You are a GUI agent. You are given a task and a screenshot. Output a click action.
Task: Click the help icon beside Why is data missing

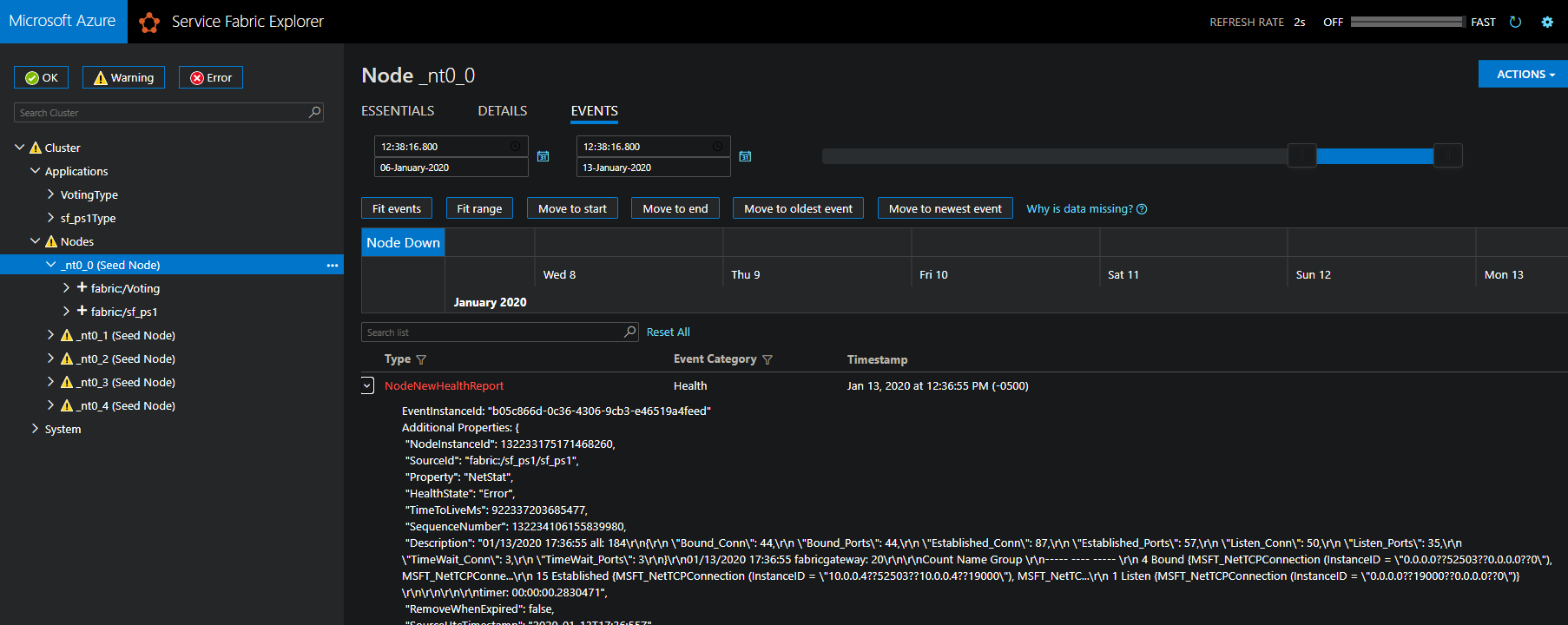pyautogui.click(x=1142, y=209)
